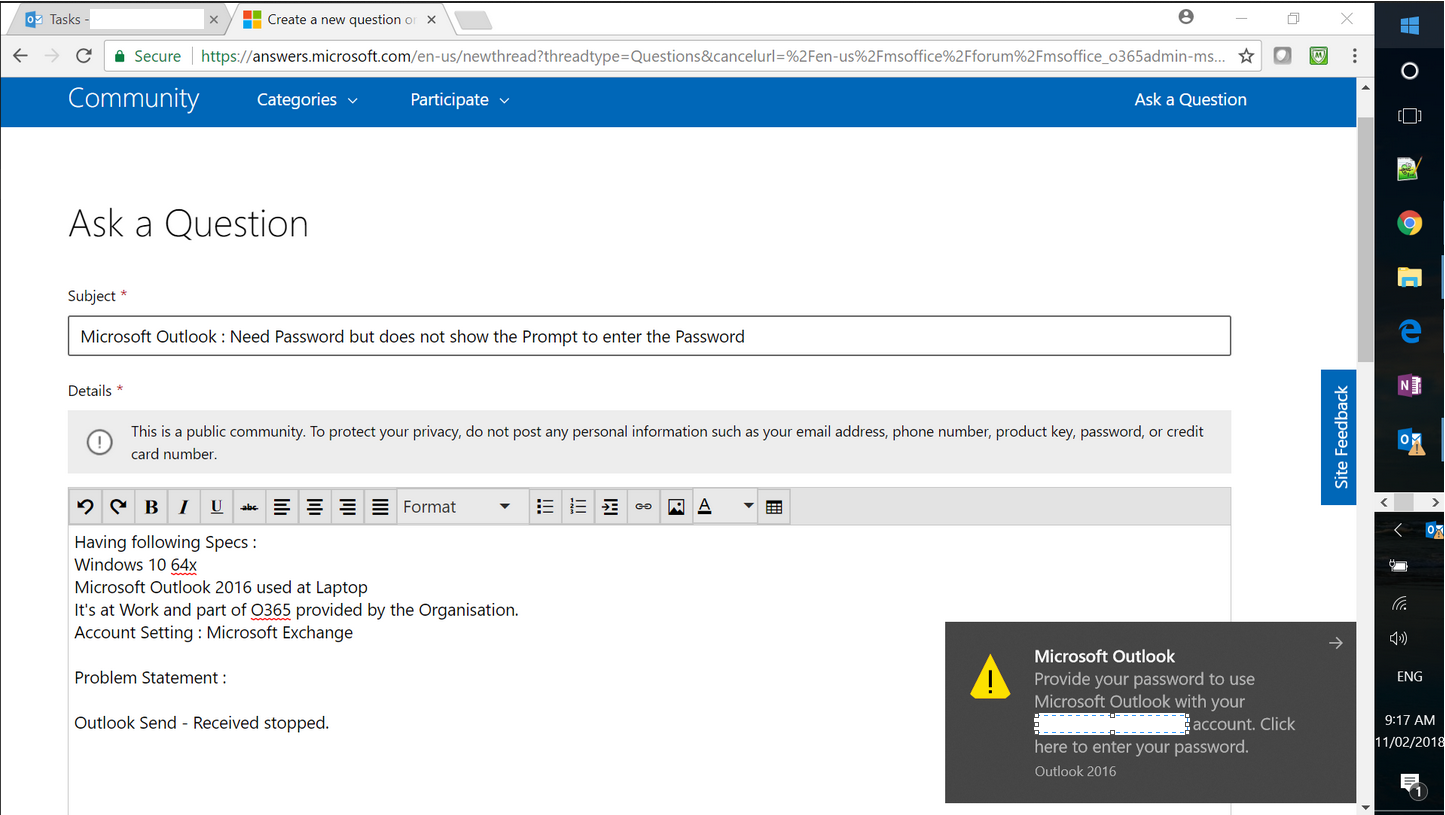The width and height of the screenshot is (1445, 815).
Task: Insert a bulleted list
Action: [x=545, y=507]
